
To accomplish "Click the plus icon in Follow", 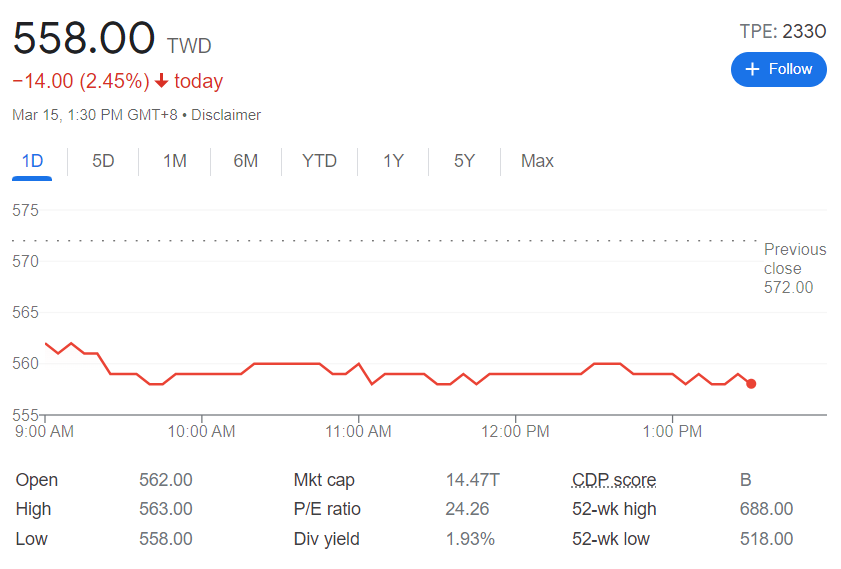I will tap(753, 69).
